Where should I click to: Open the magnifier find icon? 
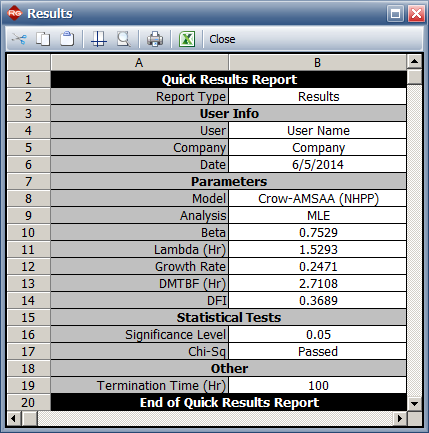(x=124, y=39)
